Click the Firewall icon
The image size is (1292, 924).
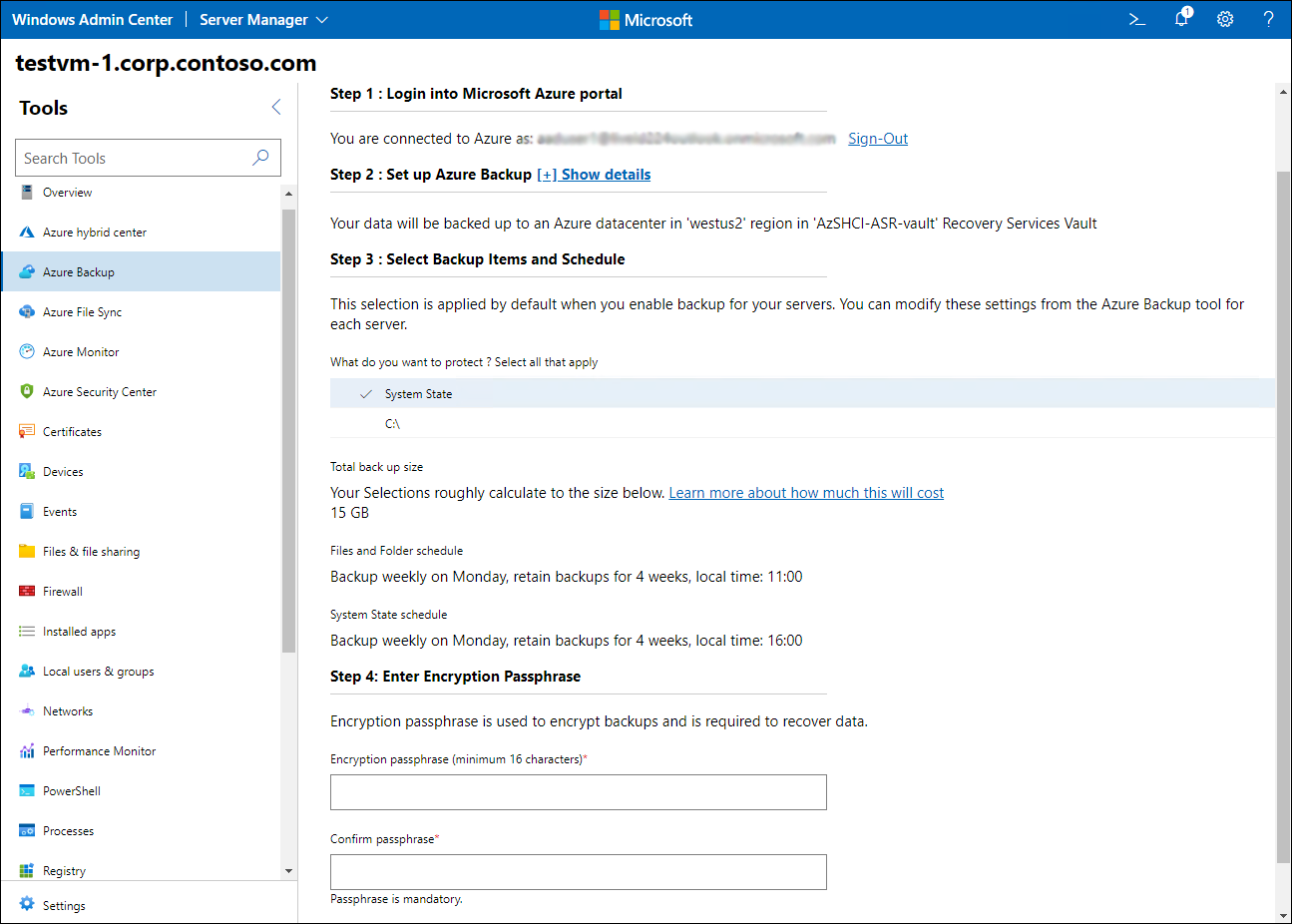coord(27,592)
